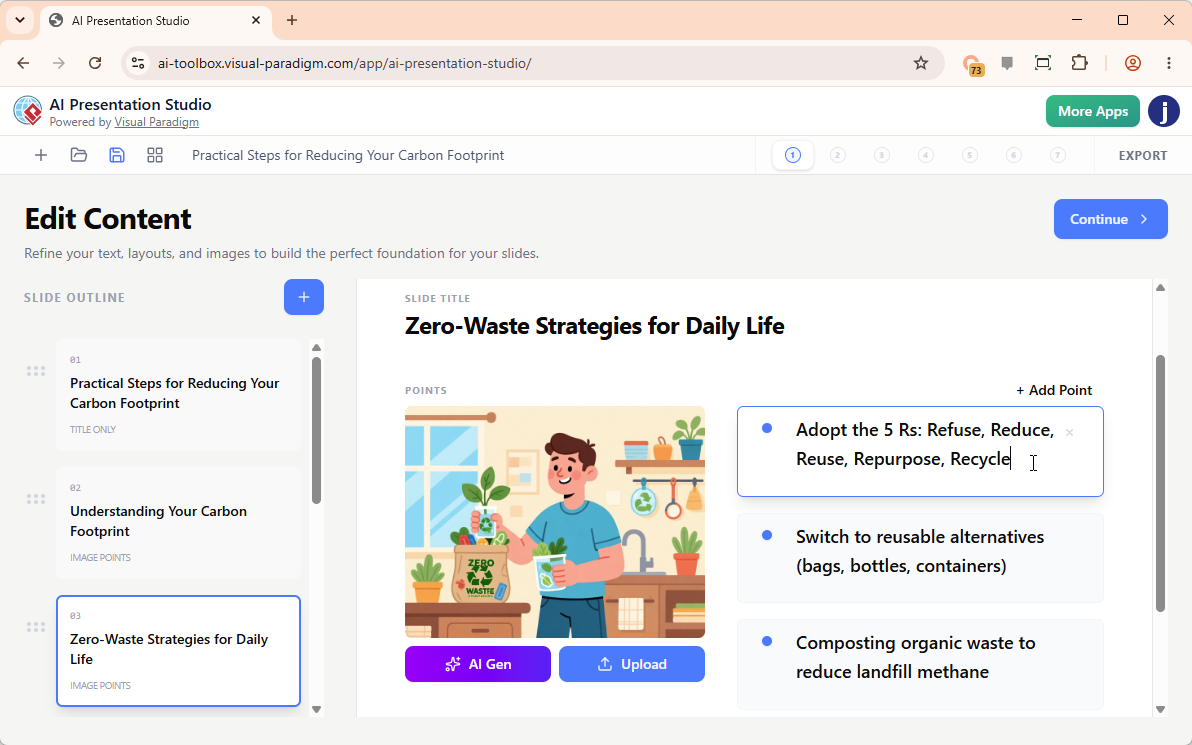Click the zero-waste illustration image
The width and height of the screenshot is (1192, 745).
click(555, 522)
